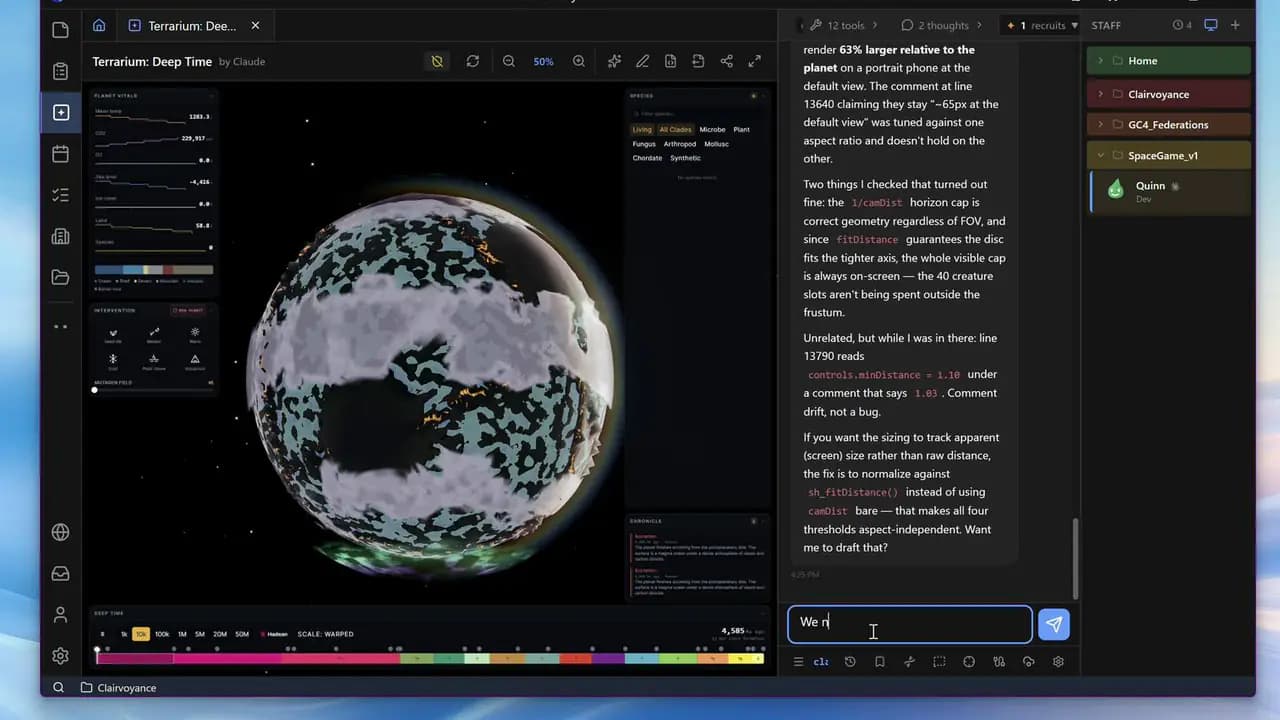
Task: Open the inbox icon in left sidebar
Action: (x=60, y=574)
